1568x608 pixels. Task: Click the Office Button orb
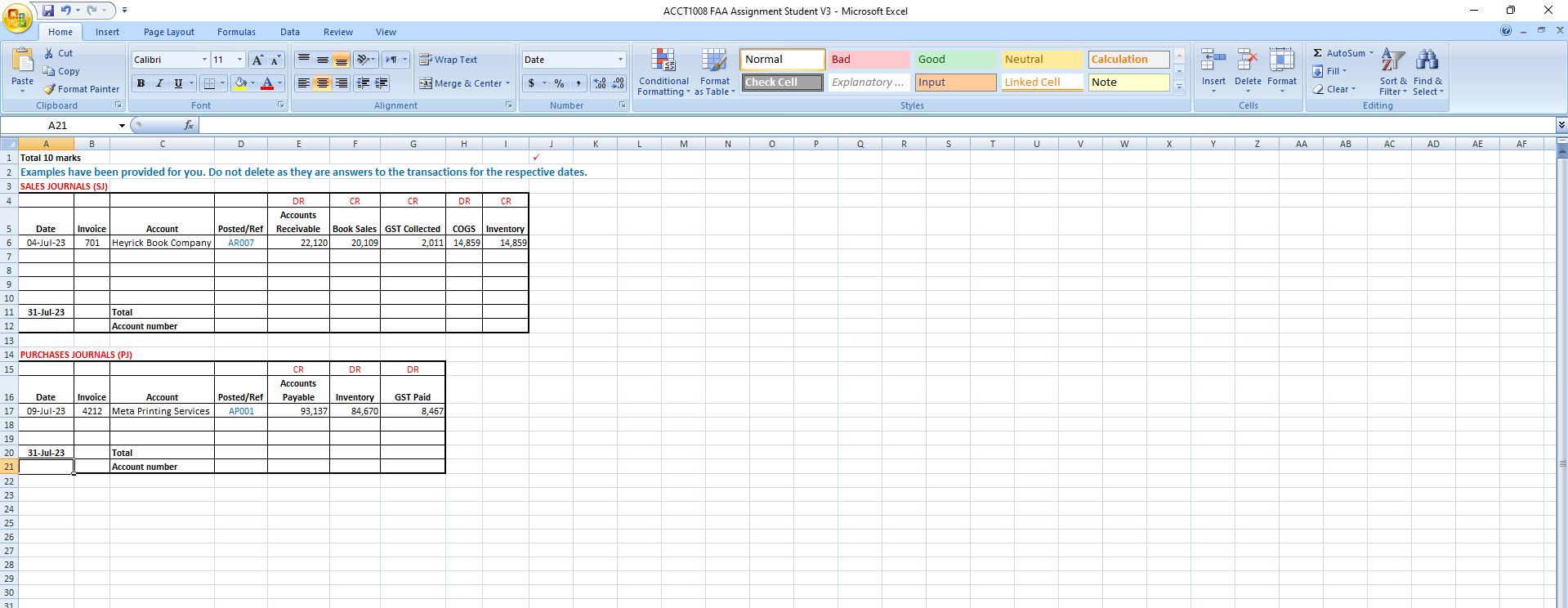(17, 18)
